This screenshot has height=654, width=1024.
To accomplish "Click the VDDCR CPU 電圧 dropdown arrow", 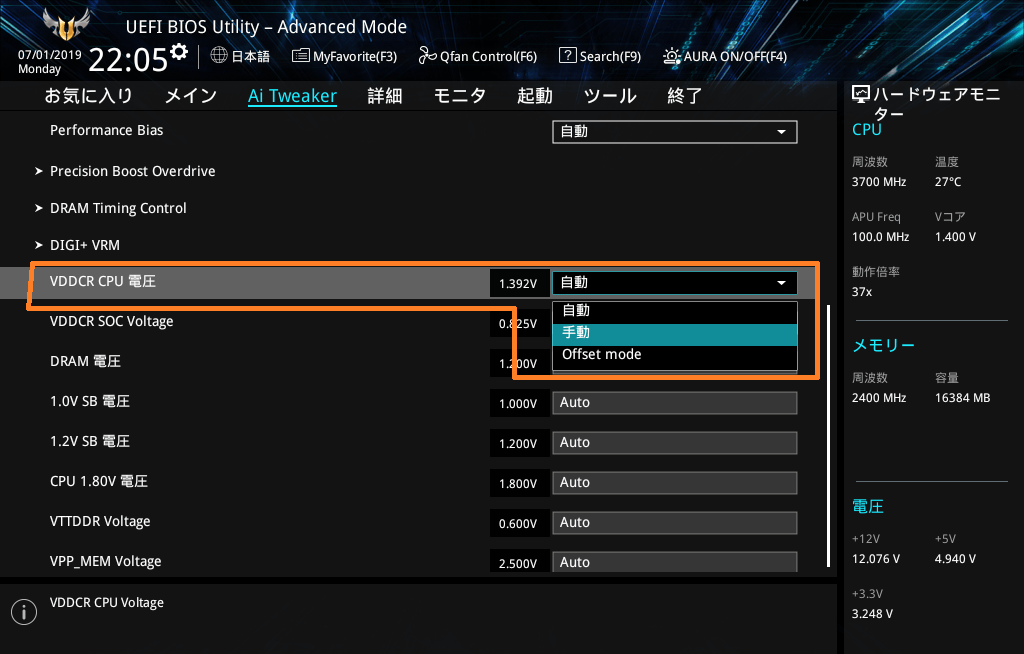I will [x=781, y=283].
